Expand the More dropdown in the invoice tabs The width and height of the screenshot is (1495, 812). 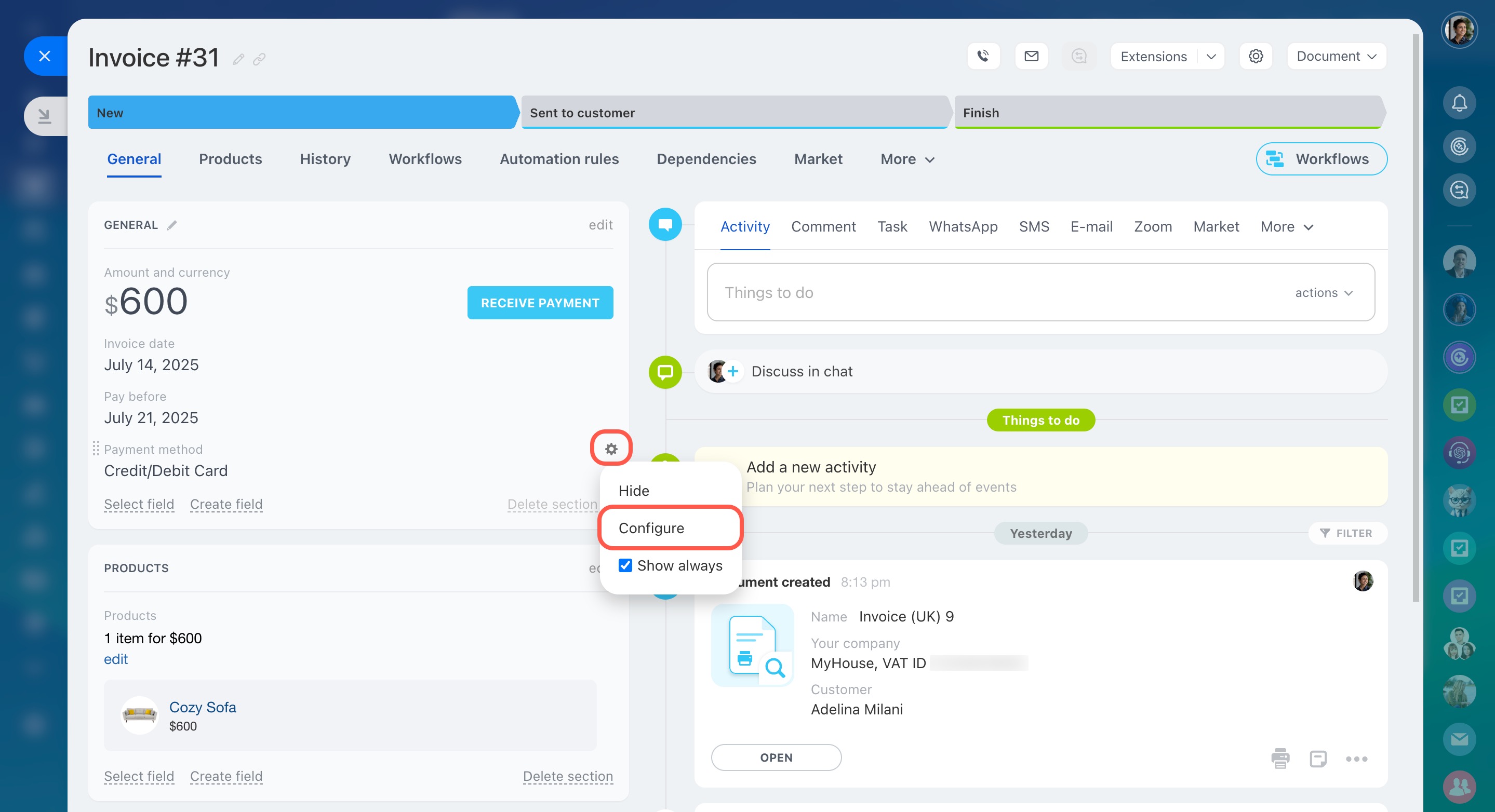[907, 159]
